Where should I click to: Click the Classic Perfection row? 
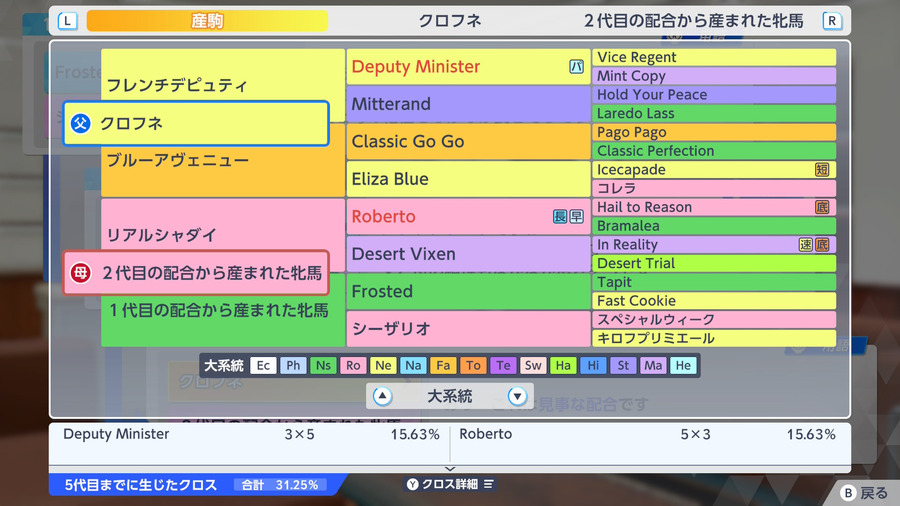[x=714, y=151]
